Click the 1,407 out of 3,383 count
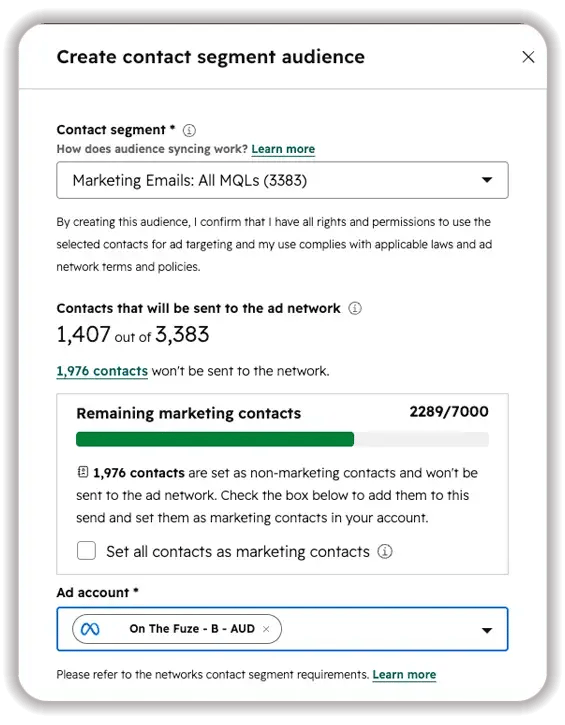Screen dimensions: 565x725 (133, 334)
